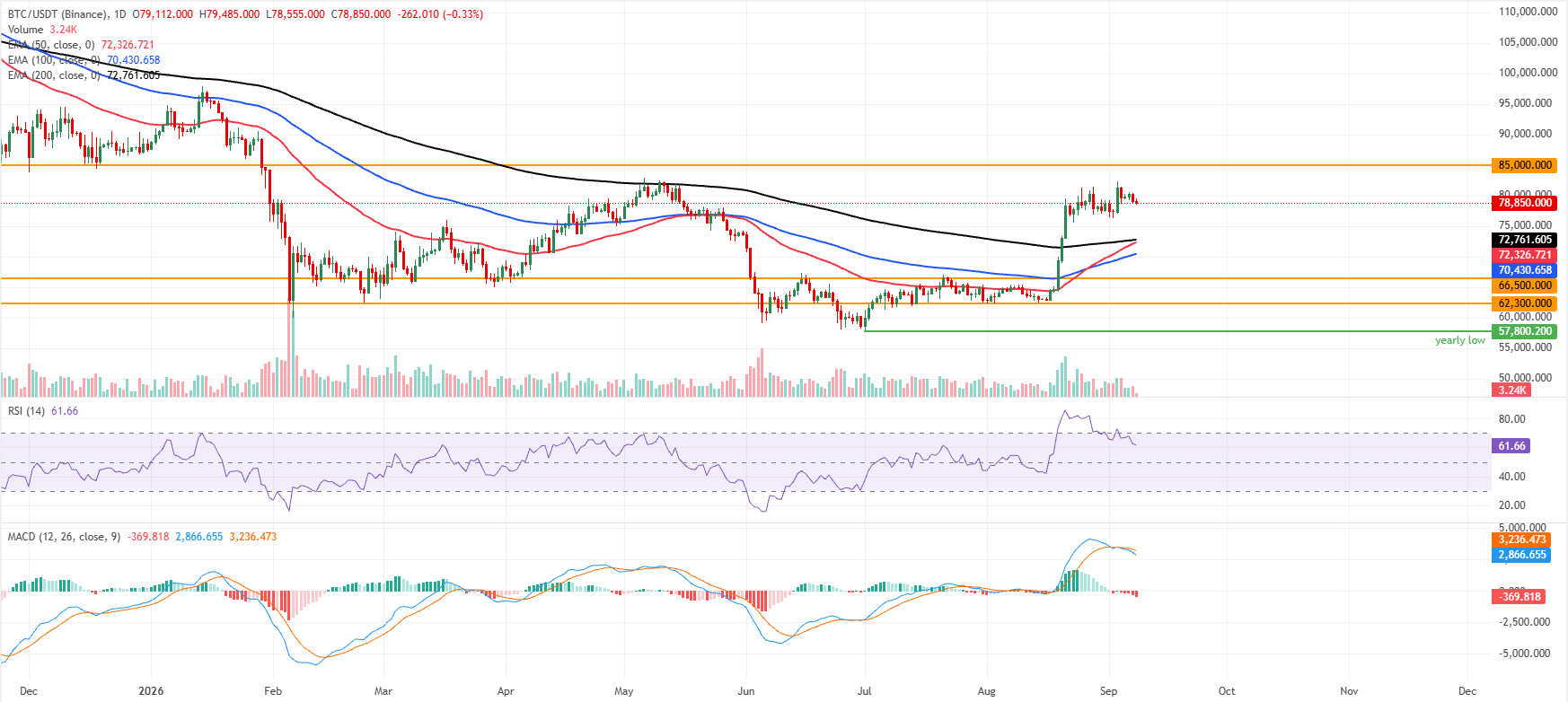Click the "yearly low" annotation text
1568x702 pixels.
tap(1460, 340)
